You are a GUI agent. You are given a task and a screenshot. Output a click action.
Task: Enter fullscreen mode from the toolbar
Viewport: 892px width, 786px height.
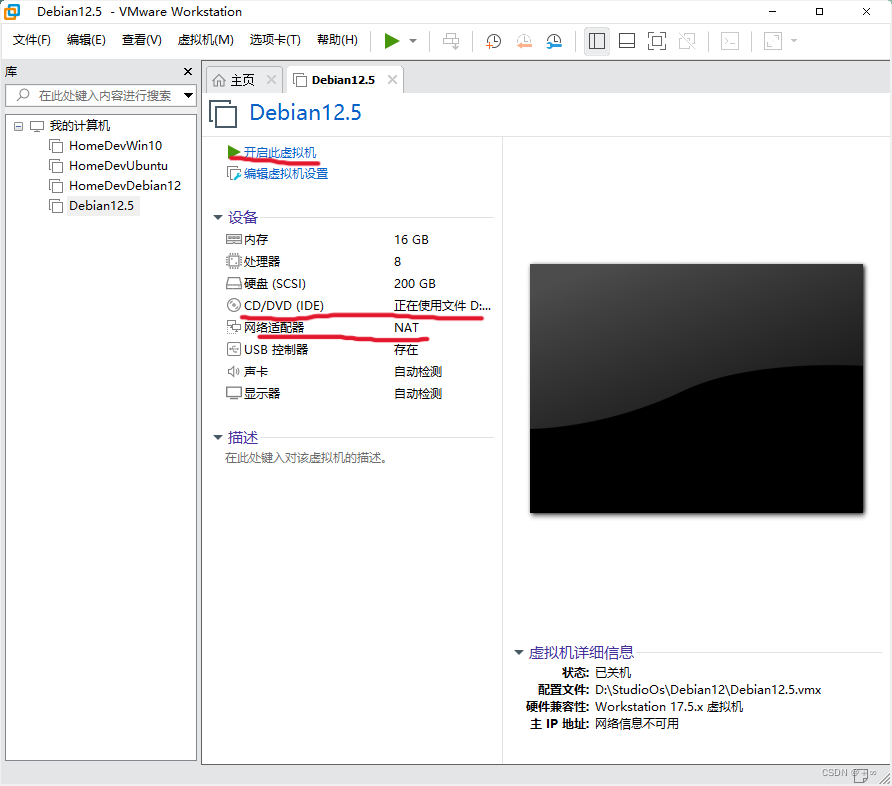click(x=656, y=41)
